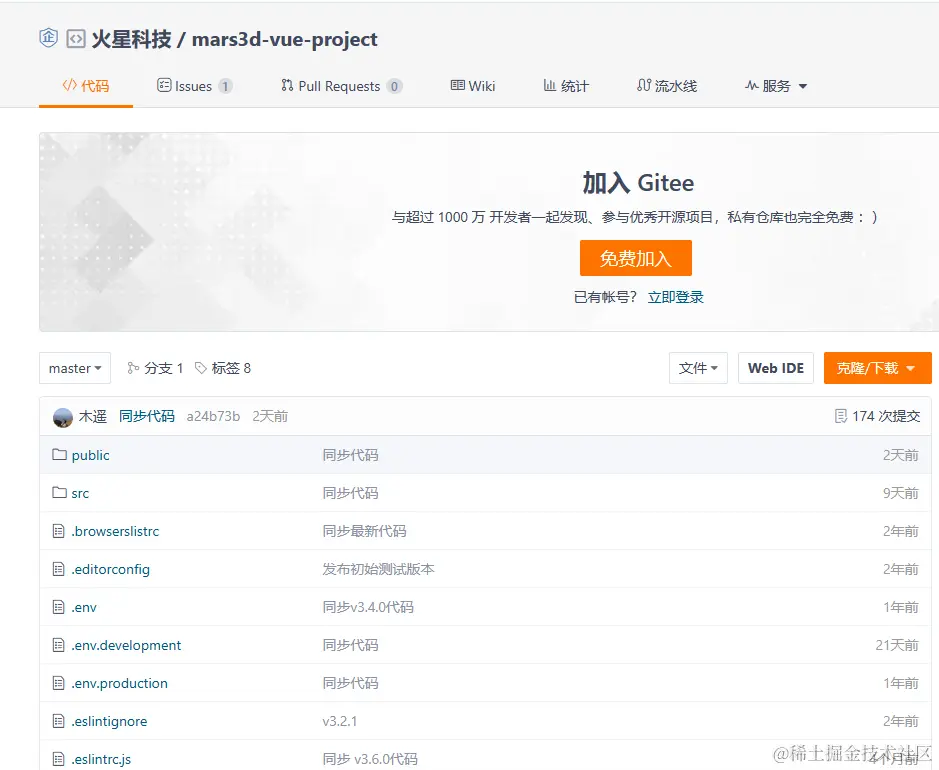
Task: Click the enterprise badge icon before 火星科技
Action: click(49, 38)
